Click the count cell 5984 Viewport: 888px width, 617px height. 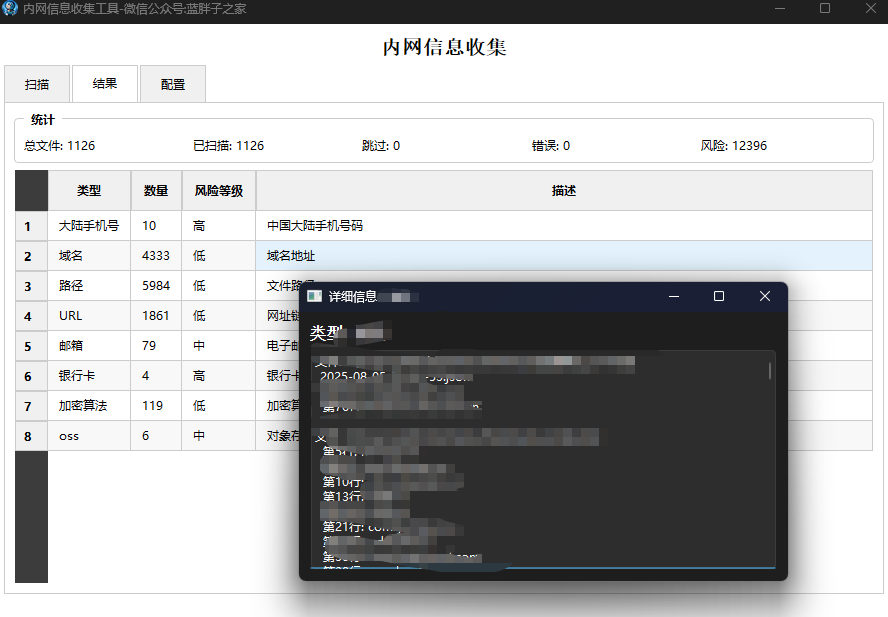pyautogui.click(x=156, y=286)
